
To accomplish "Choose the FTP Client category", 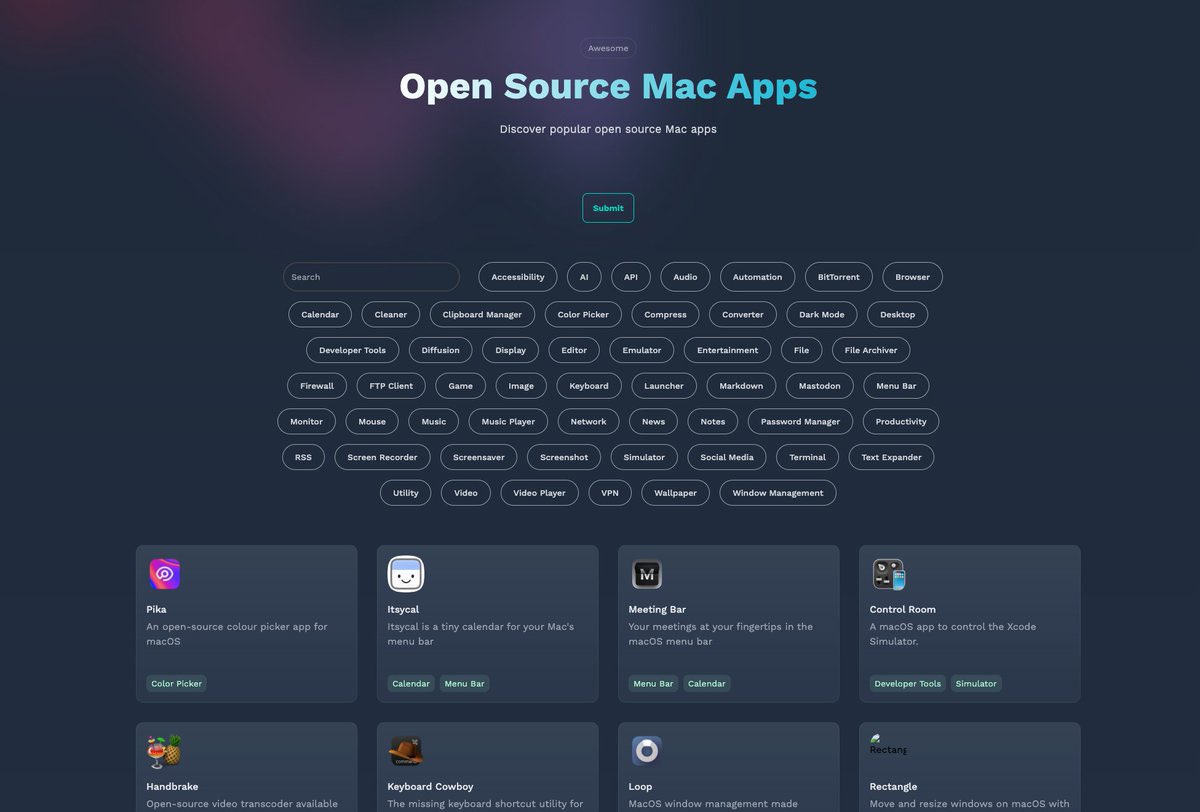I will (x=391, y=386).
